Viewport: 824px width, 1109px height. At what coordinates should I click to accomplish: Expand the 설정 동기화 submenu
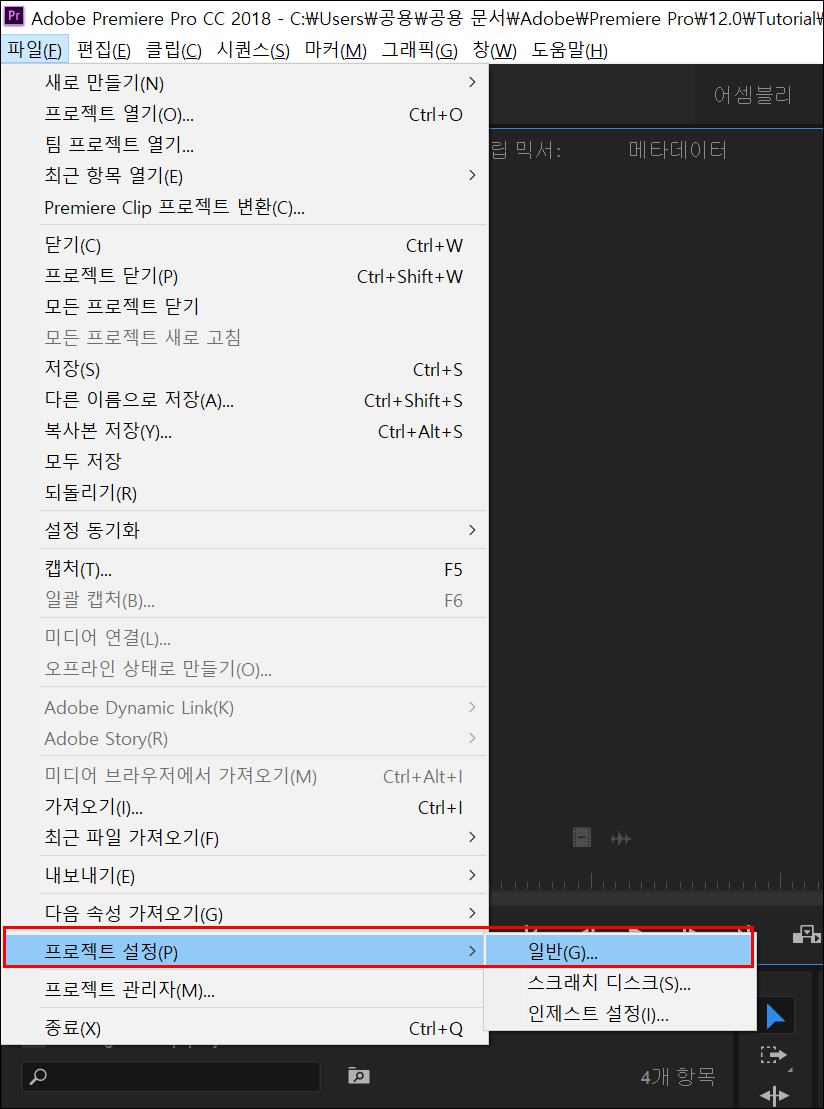point(245,530)
